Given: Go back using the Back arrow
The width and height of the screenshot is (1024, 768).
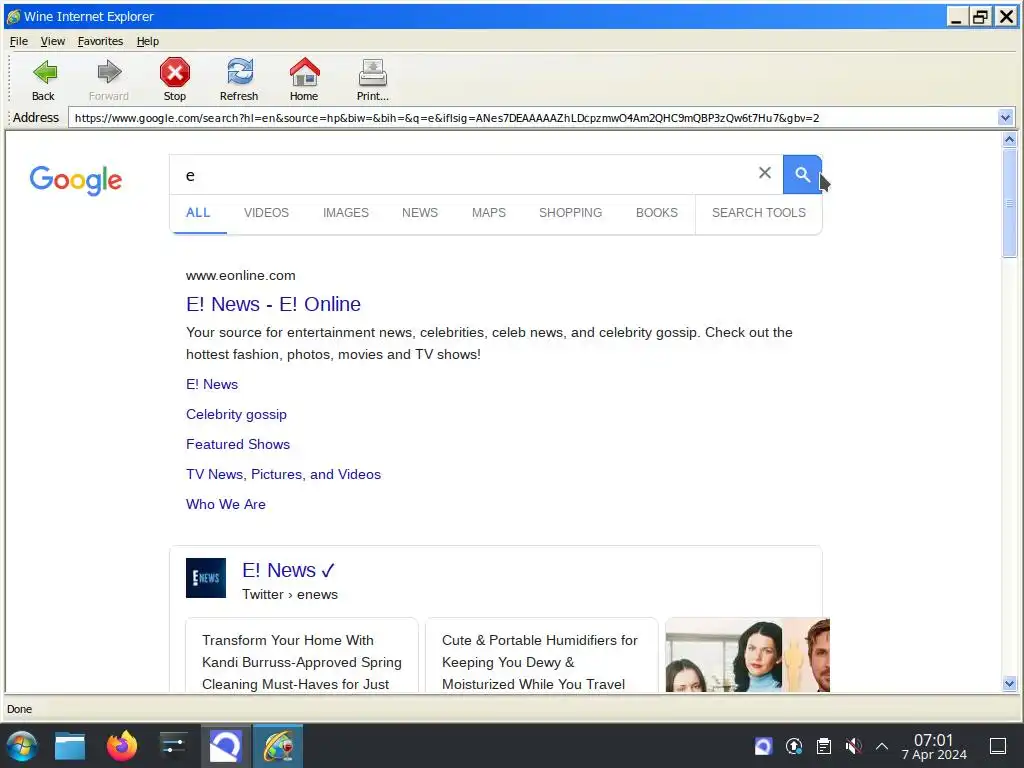Looking at the screenshot, I should pyautogui.click(x=44, y=80).
